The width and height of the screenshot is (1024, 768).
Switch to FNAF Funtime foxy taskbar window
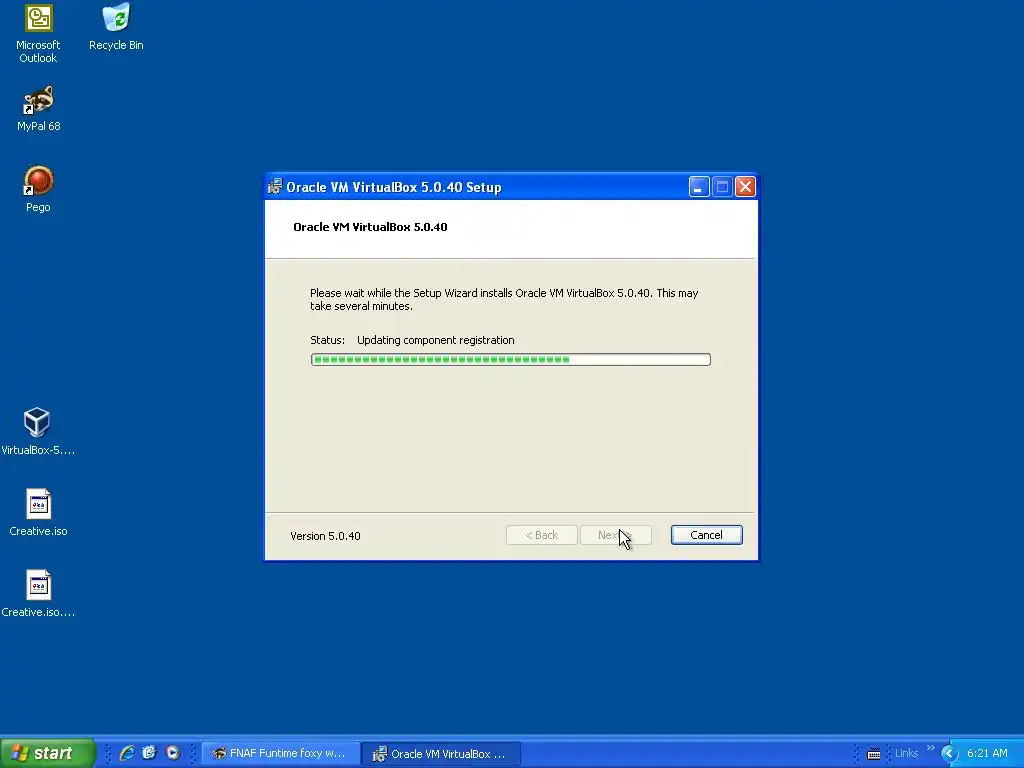[280, 753]
